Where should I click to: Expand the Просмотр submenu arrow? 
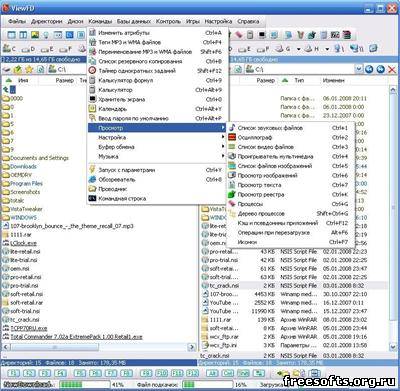pyautogui.click(x=223, y=128)
